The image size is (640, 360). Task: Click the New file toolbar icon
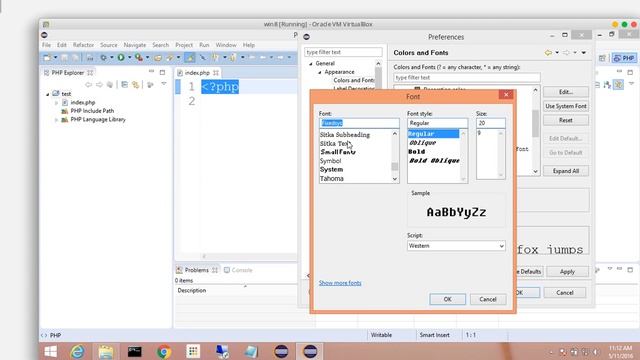tap(47, 58)
